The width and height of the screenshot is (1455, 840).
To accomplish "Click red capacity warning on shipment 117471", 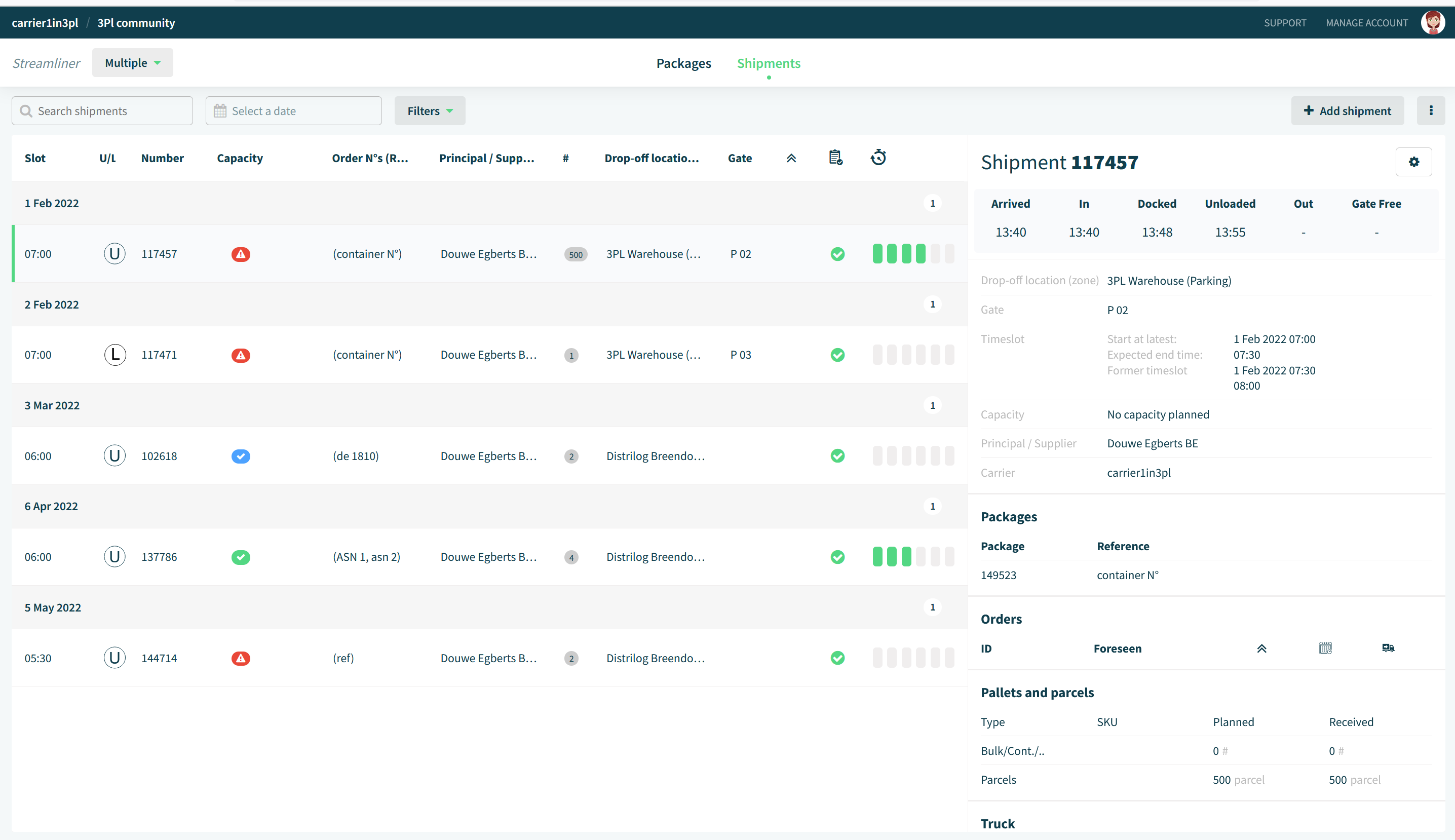I will (x=241, y=355).
